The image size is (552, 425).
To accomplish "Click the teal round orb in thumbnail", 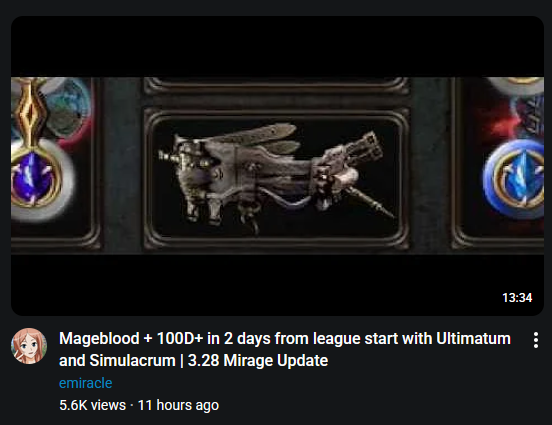I will (67, 109).
